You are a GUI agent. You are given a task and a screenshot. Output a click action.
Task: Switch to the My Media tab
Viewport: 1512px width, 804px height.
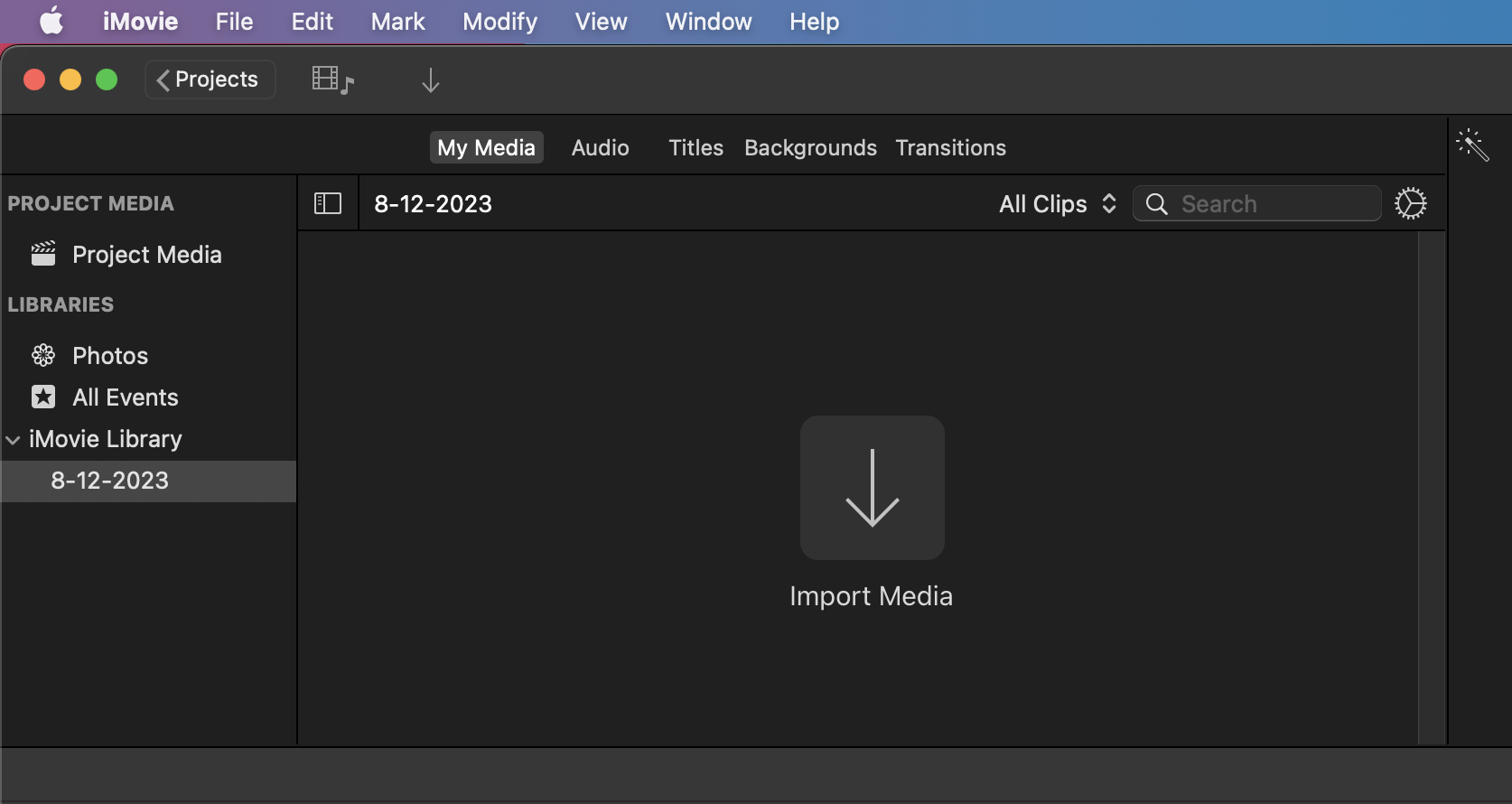tap(486, 147)
